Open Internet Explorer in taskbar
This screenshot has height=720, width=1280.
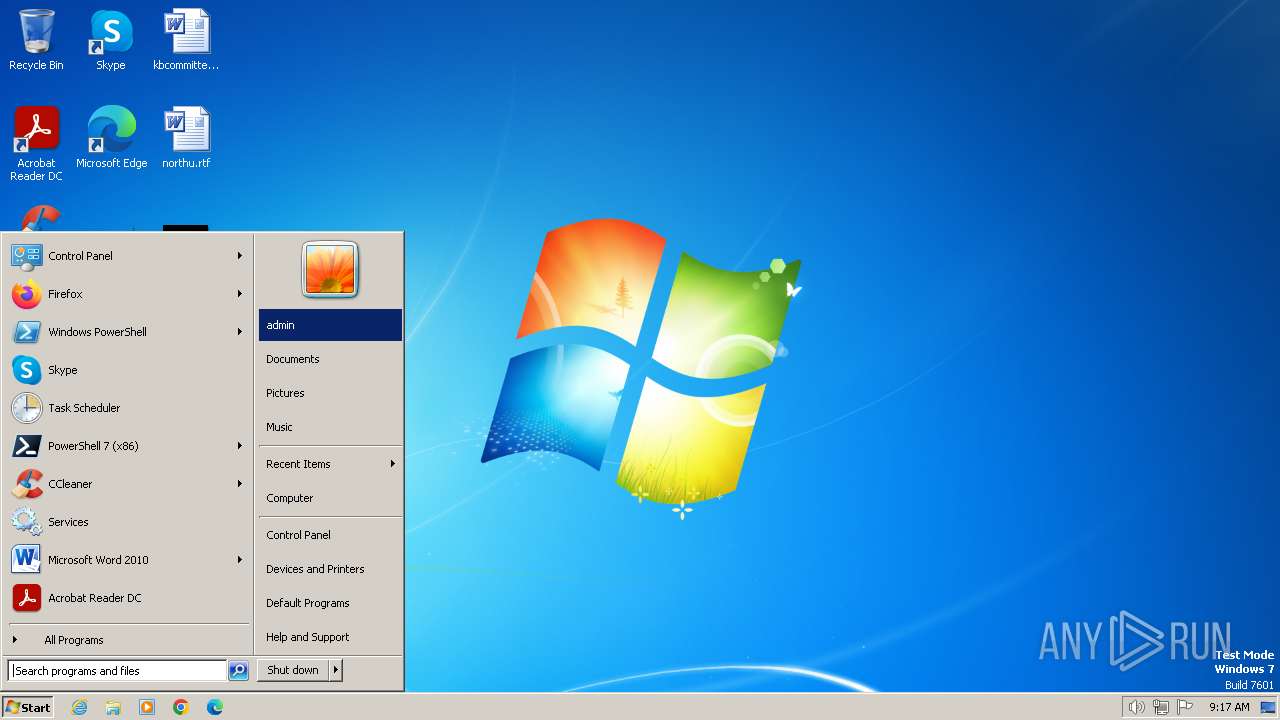79,707
